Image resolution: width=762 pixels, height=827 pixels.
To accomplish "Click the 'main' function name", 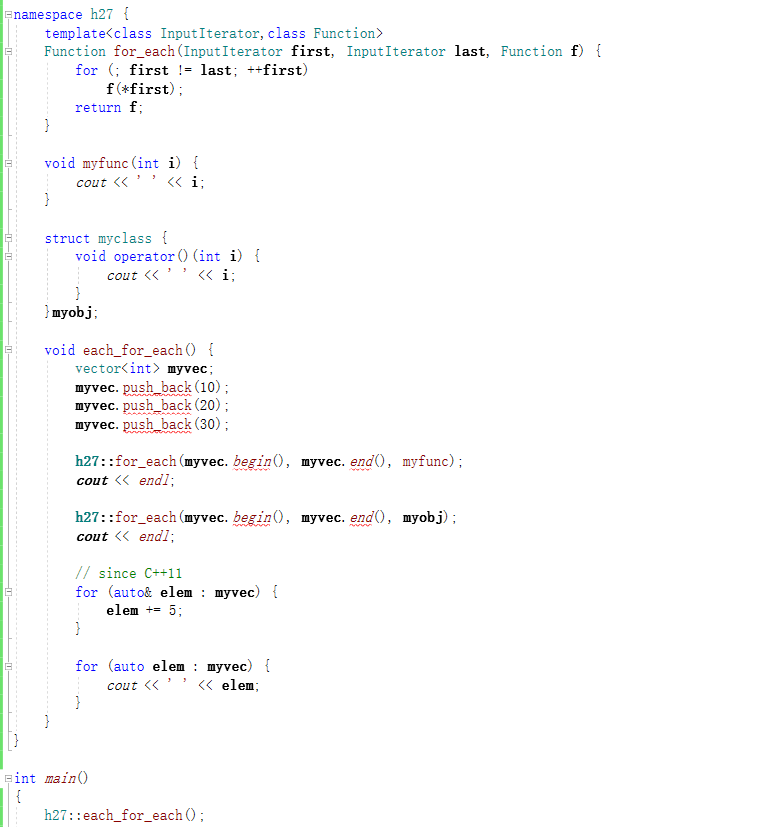I will point(60,778).
